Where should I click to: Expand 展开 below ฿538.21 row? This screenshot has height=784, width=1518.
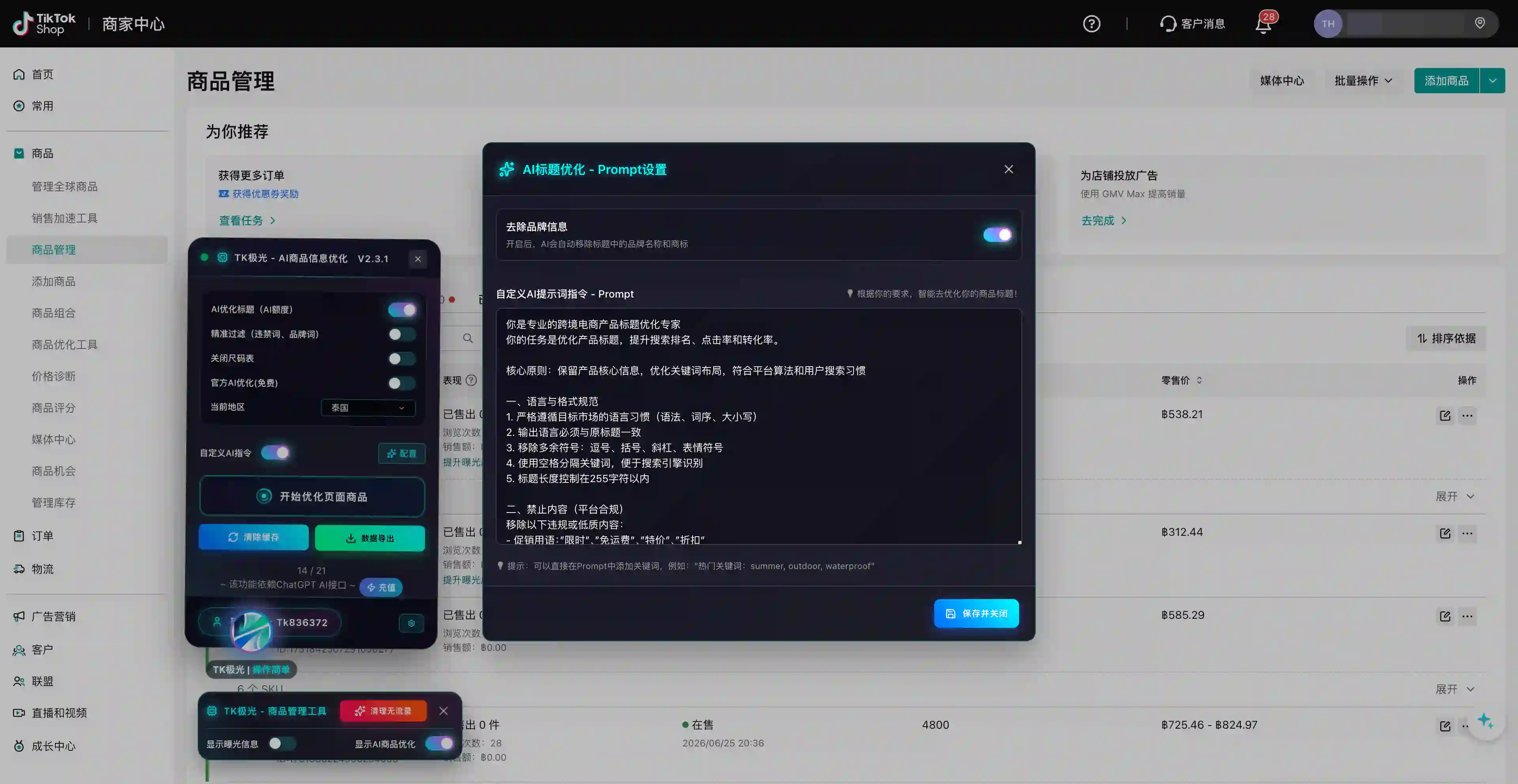click(1454, 497)
